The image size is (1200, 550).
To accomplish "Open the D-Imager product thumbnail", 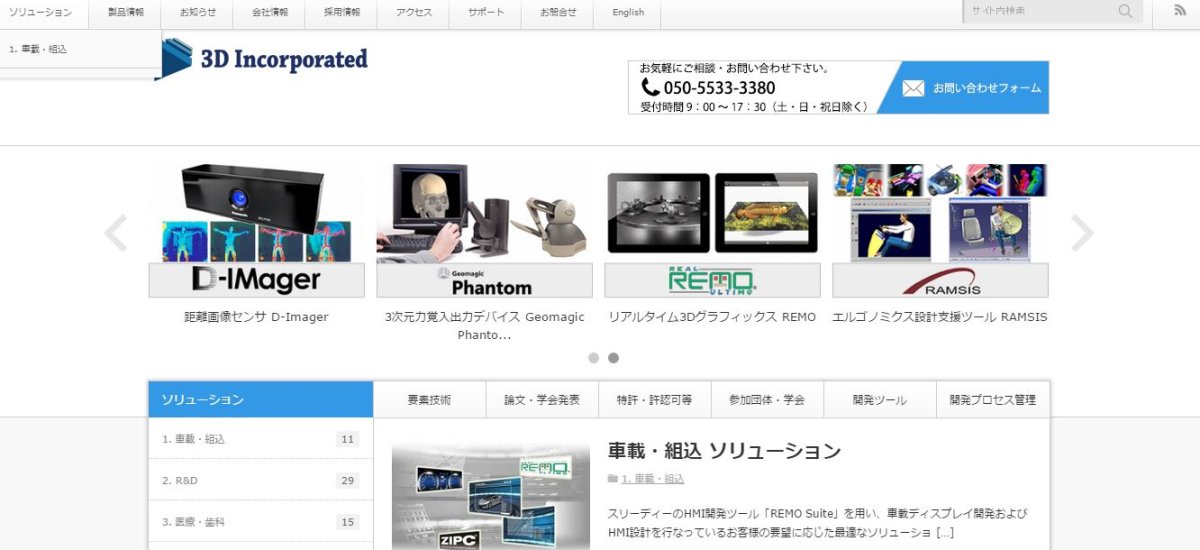I will pos(257,230).
